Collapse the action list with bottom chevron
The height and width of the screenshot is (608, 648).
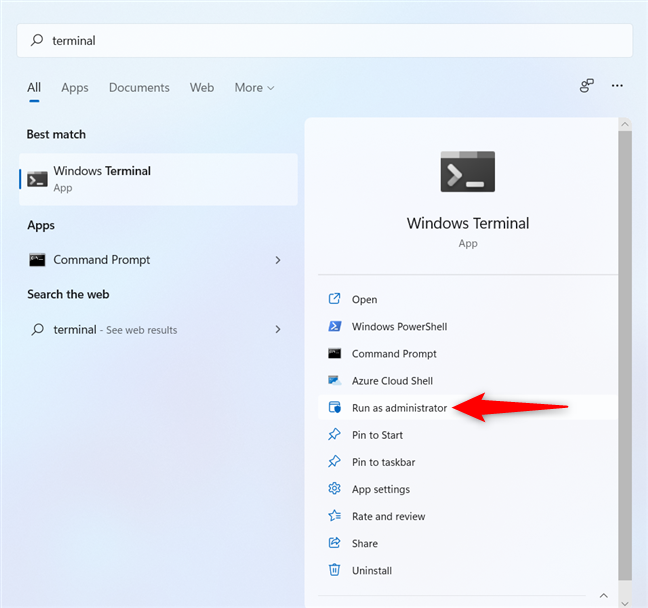(603, 596)
